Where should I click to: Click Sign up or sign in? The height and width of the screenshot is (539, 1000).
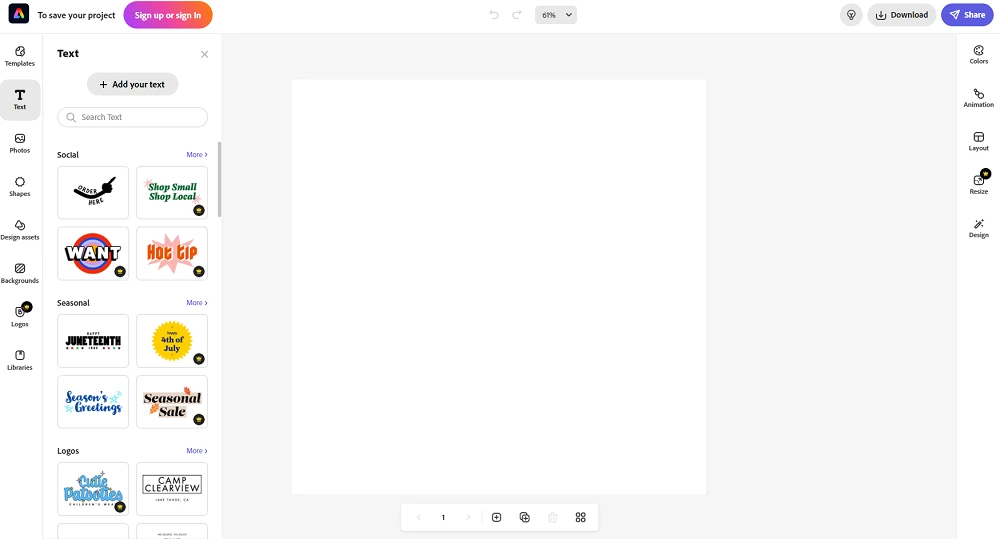pyautogui.click(x=168, y=15)
